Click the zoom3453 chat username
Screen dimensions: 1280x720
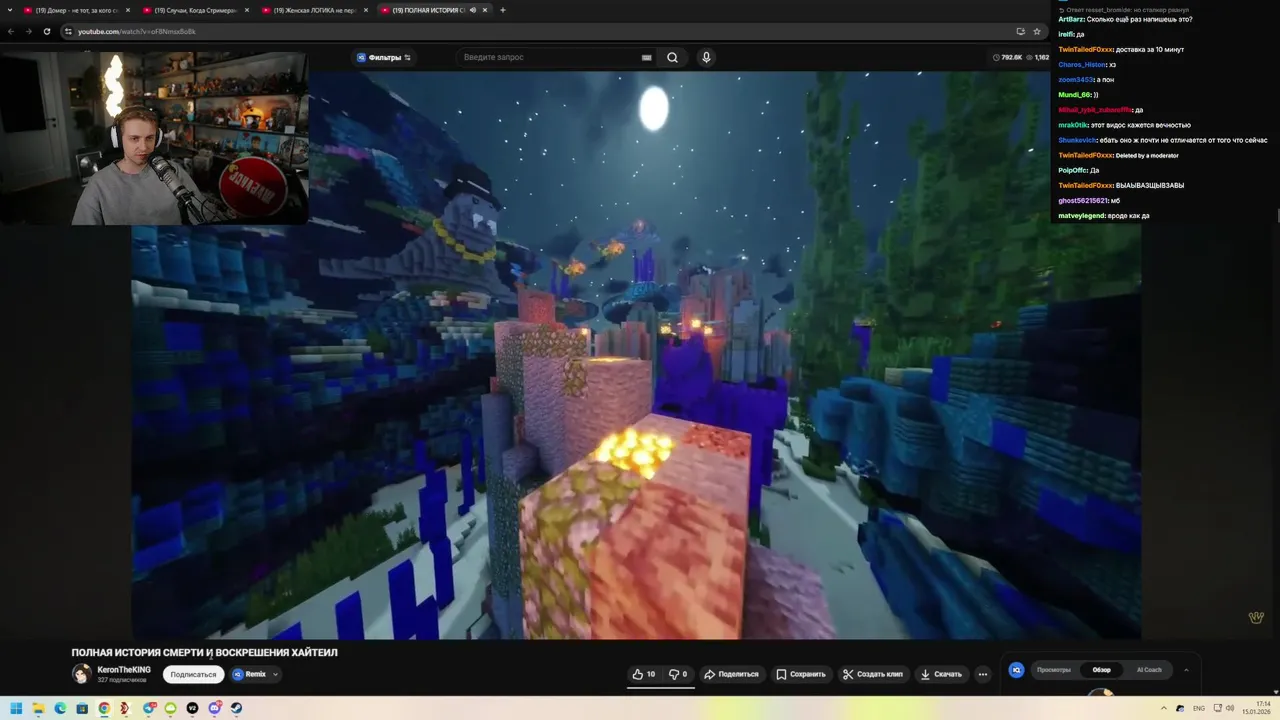pos(1076,79)
